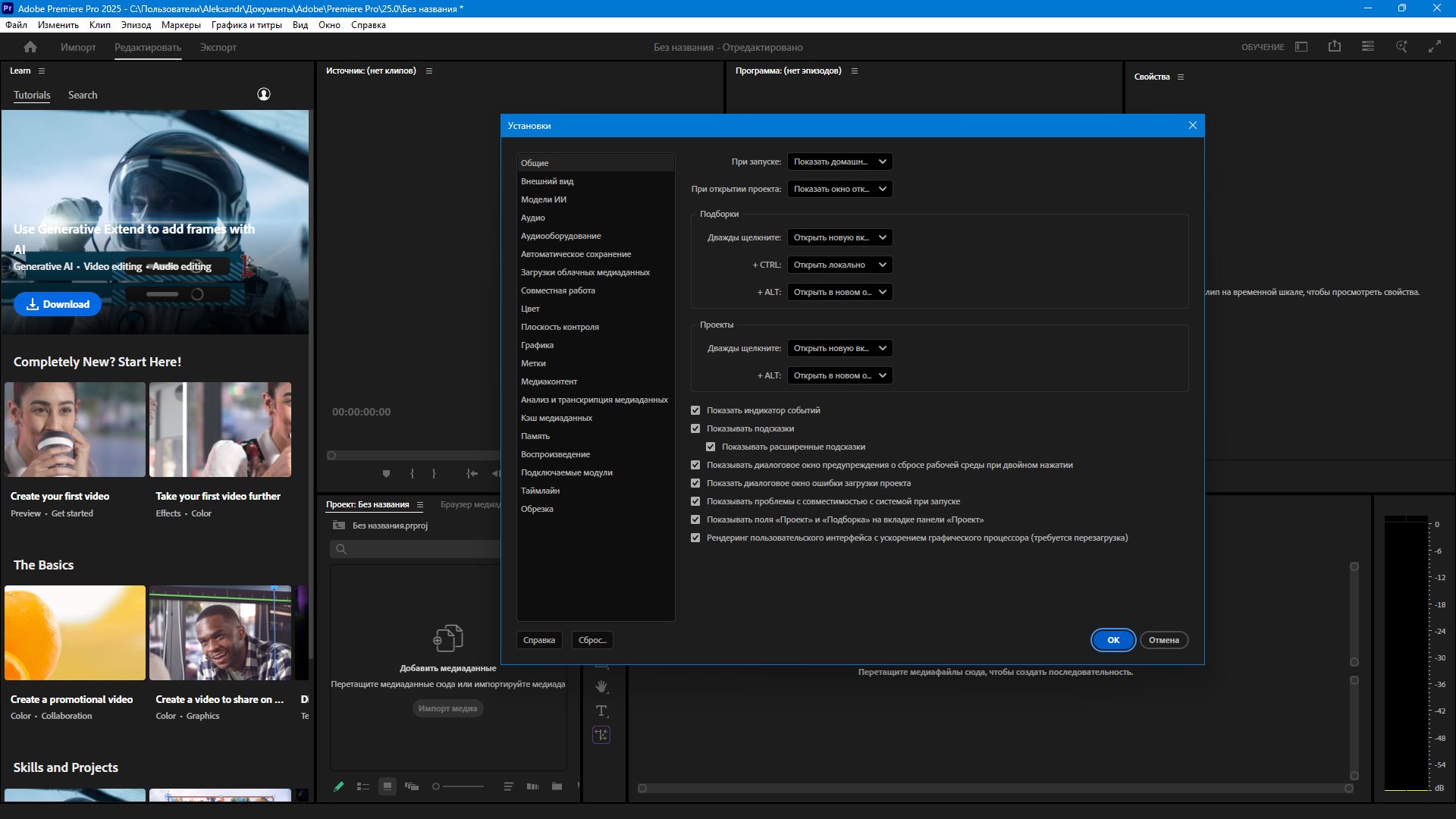Expand the "При запуске" dropdown

(x=839, y=162)
